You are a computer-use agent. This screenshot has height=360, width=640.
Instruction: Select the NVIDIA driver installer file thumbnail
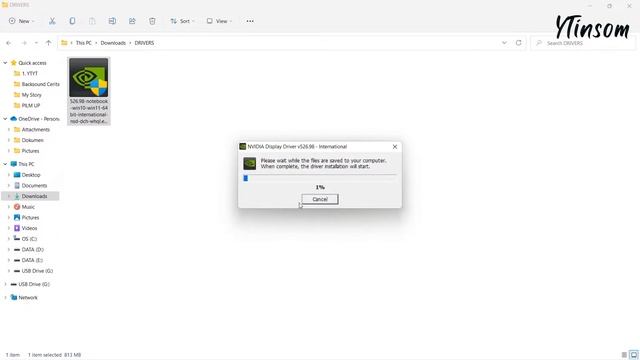(89, 78)
